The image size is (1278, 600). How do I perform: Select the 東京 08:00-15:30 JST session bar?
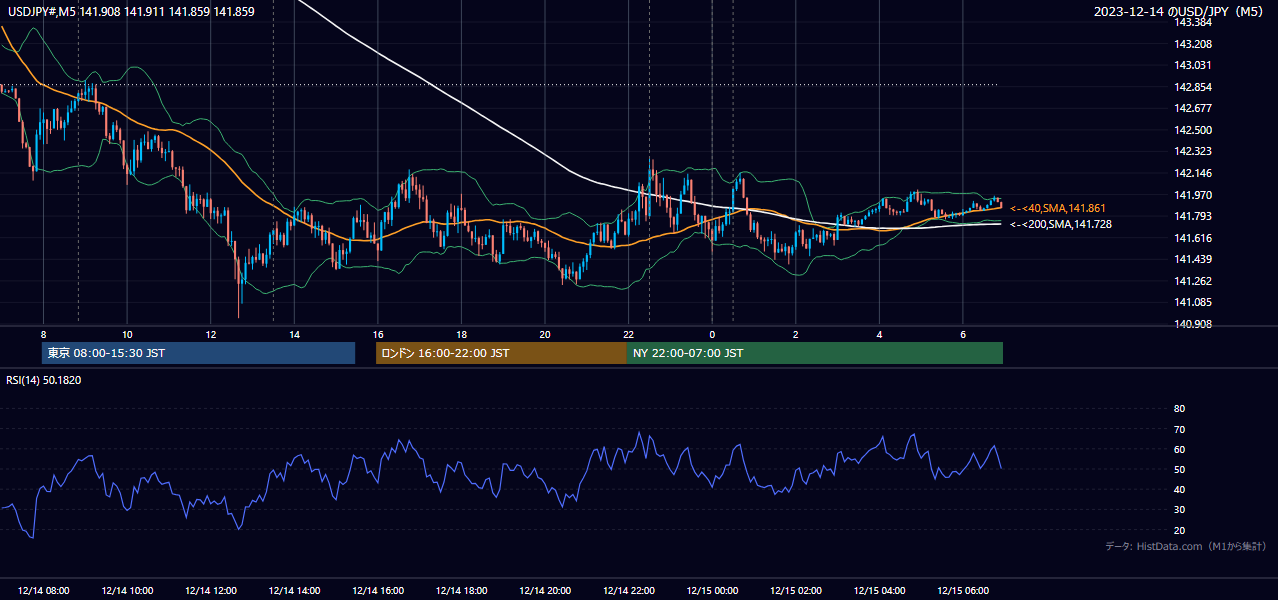click(x=198, y=353)
